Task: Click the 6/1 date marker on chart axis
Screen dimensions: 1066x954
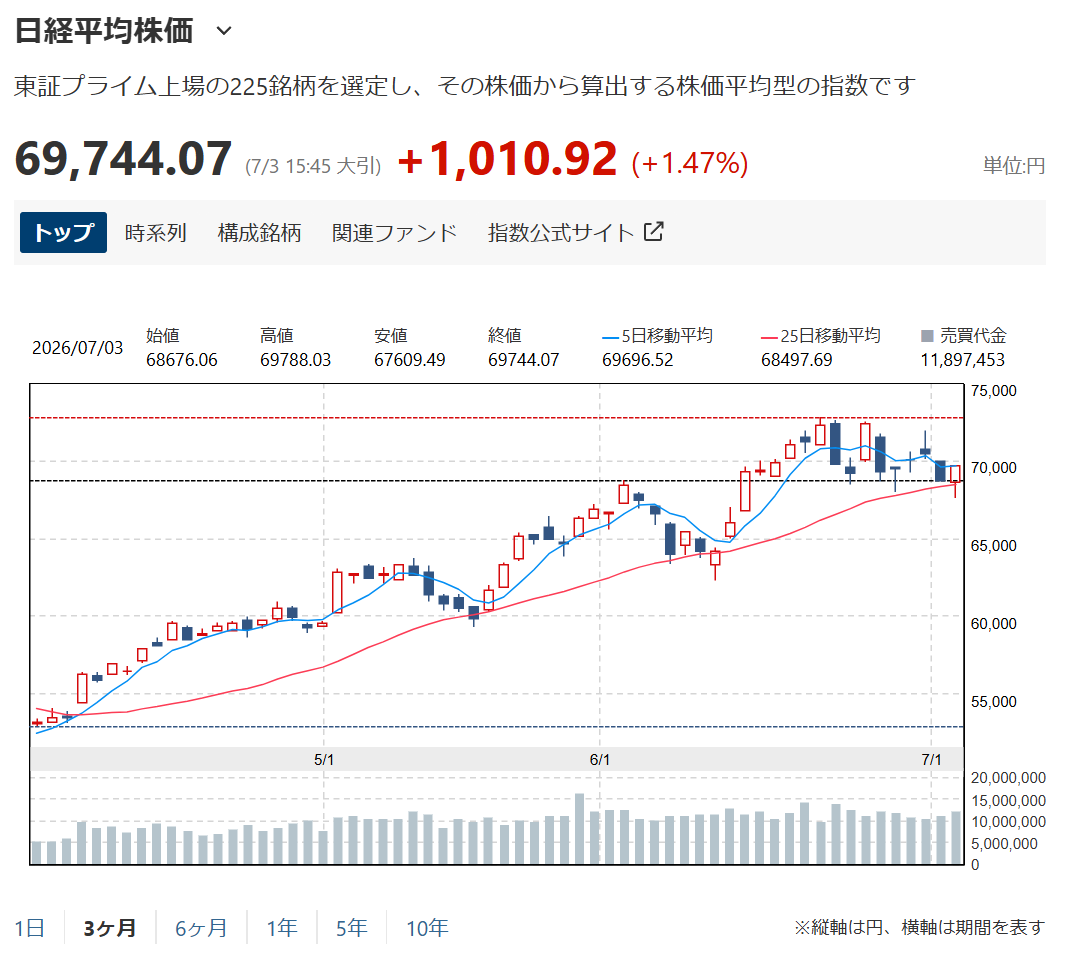Action: coord(600,760)
